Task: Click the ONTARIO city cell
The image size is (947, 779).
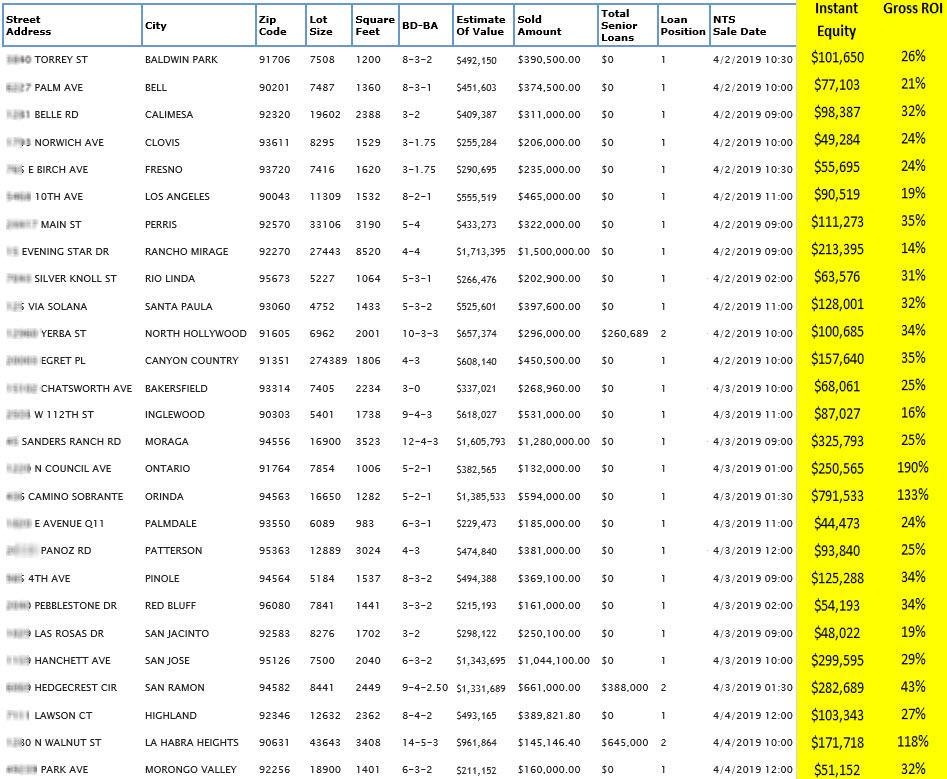Action: [x=167, y=469]
